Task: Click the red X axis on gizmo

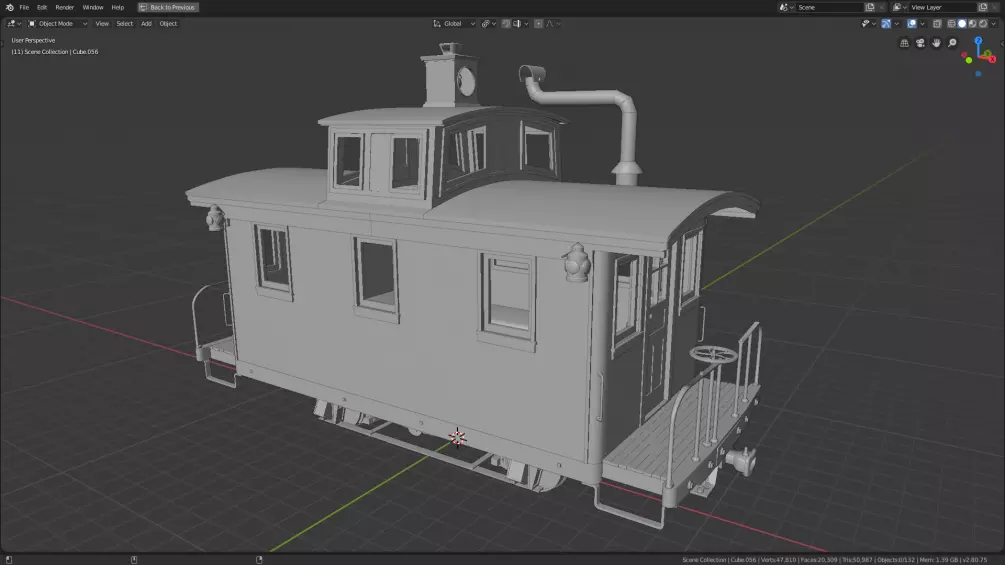Action: [992, 59]
